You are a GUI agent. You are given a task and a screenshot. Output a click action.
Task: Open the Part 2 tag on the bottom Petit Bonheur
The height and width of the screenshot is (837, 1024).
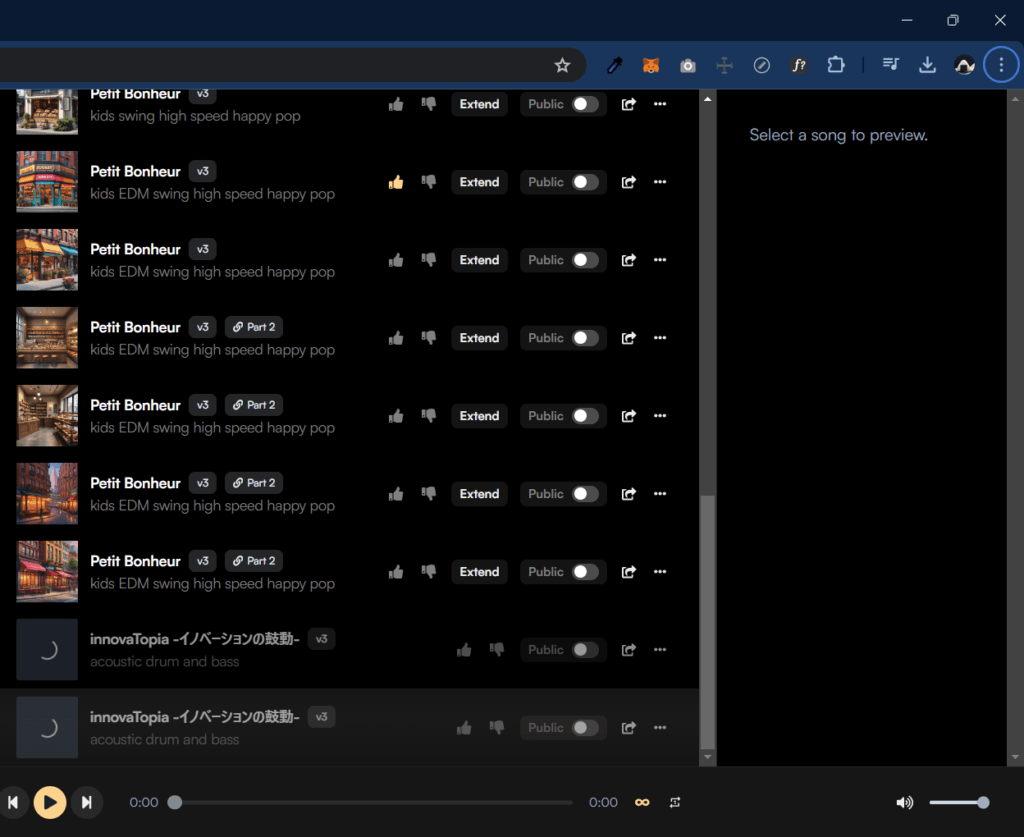(x=254, y=561)
